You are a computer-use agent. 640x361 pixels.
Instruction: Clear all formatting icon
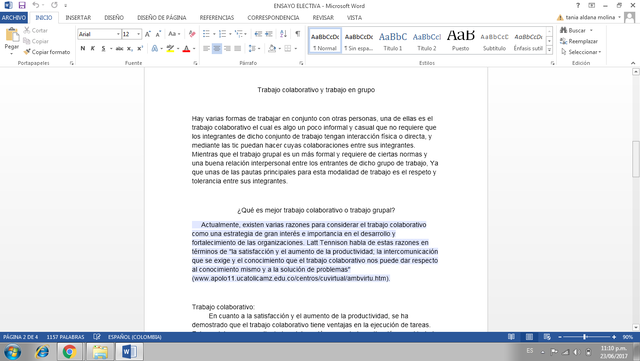click(191, 34)
